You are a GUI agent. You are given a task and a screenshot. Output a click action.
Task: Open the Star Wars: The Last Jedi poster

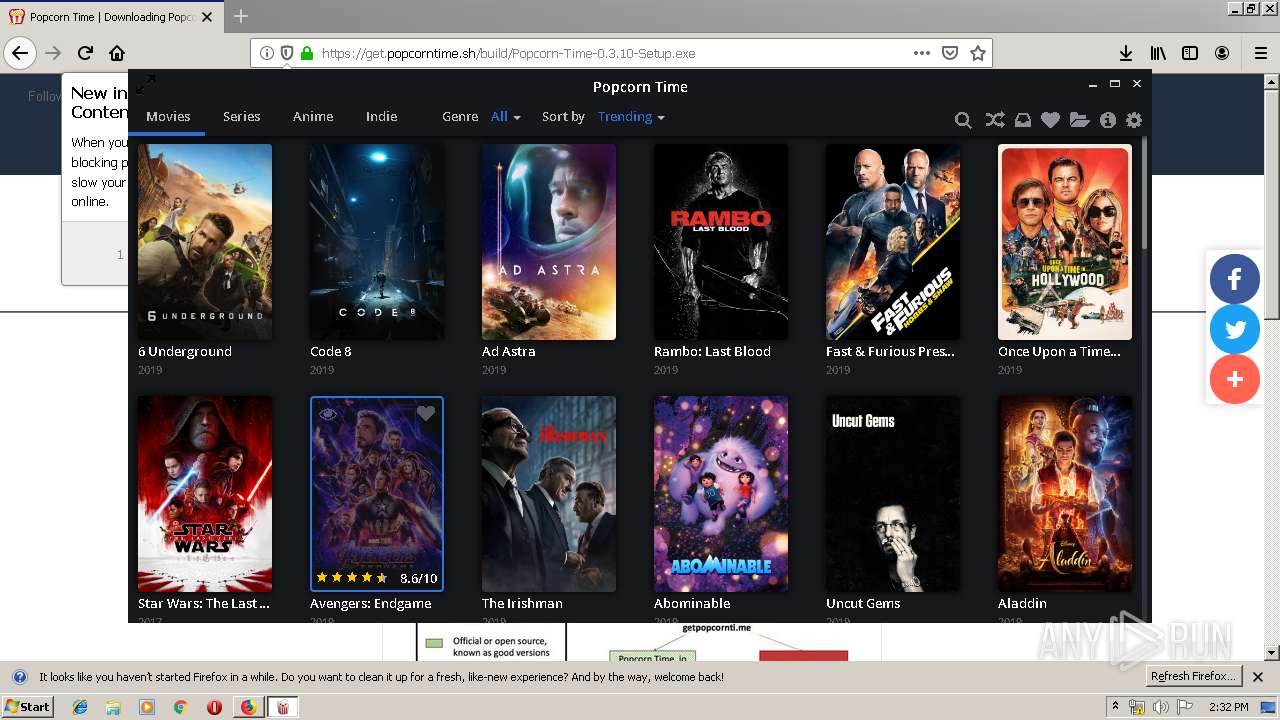[205, 494]
